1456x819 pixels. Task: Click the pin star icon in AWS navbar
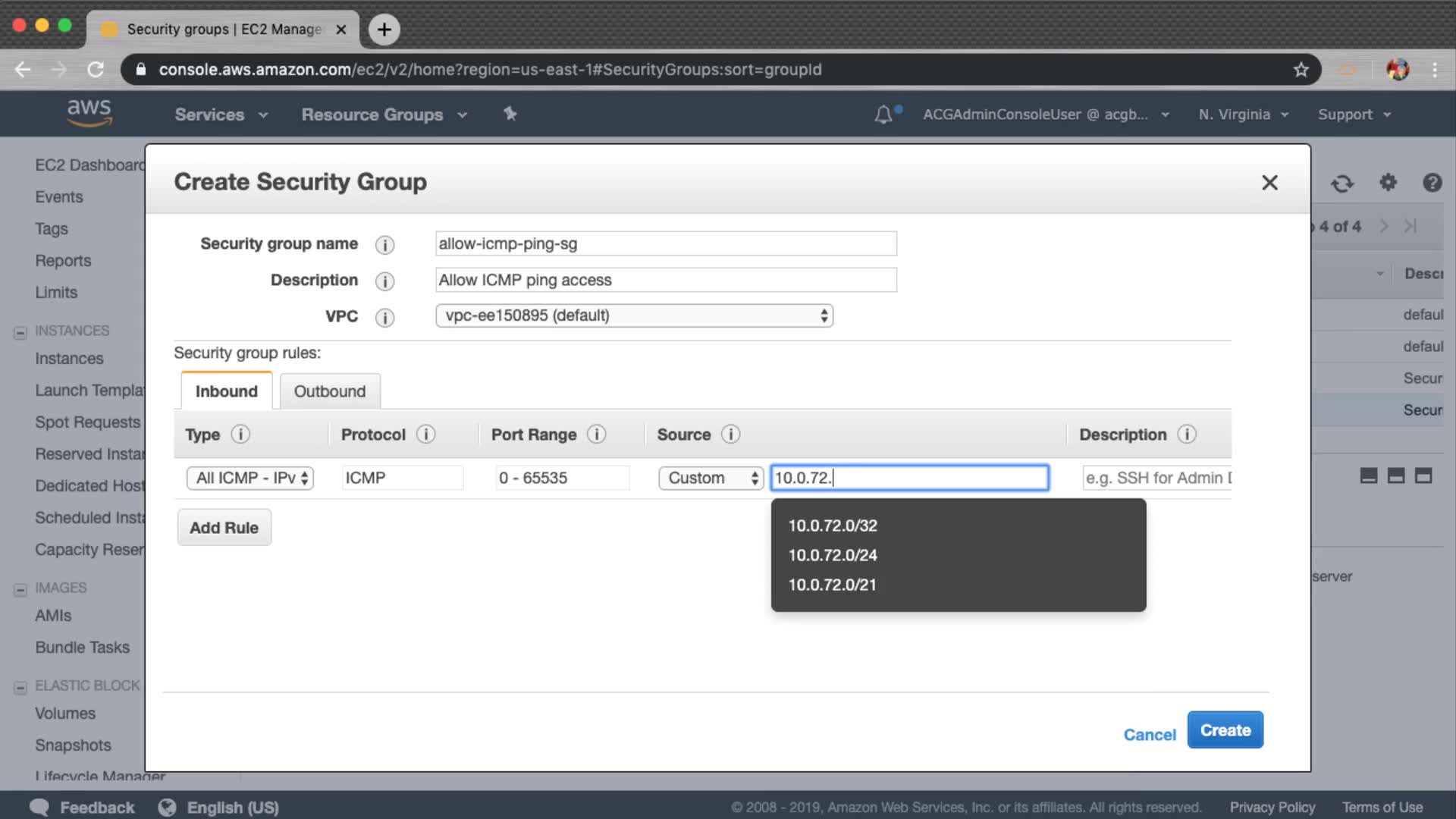point(510,114)
